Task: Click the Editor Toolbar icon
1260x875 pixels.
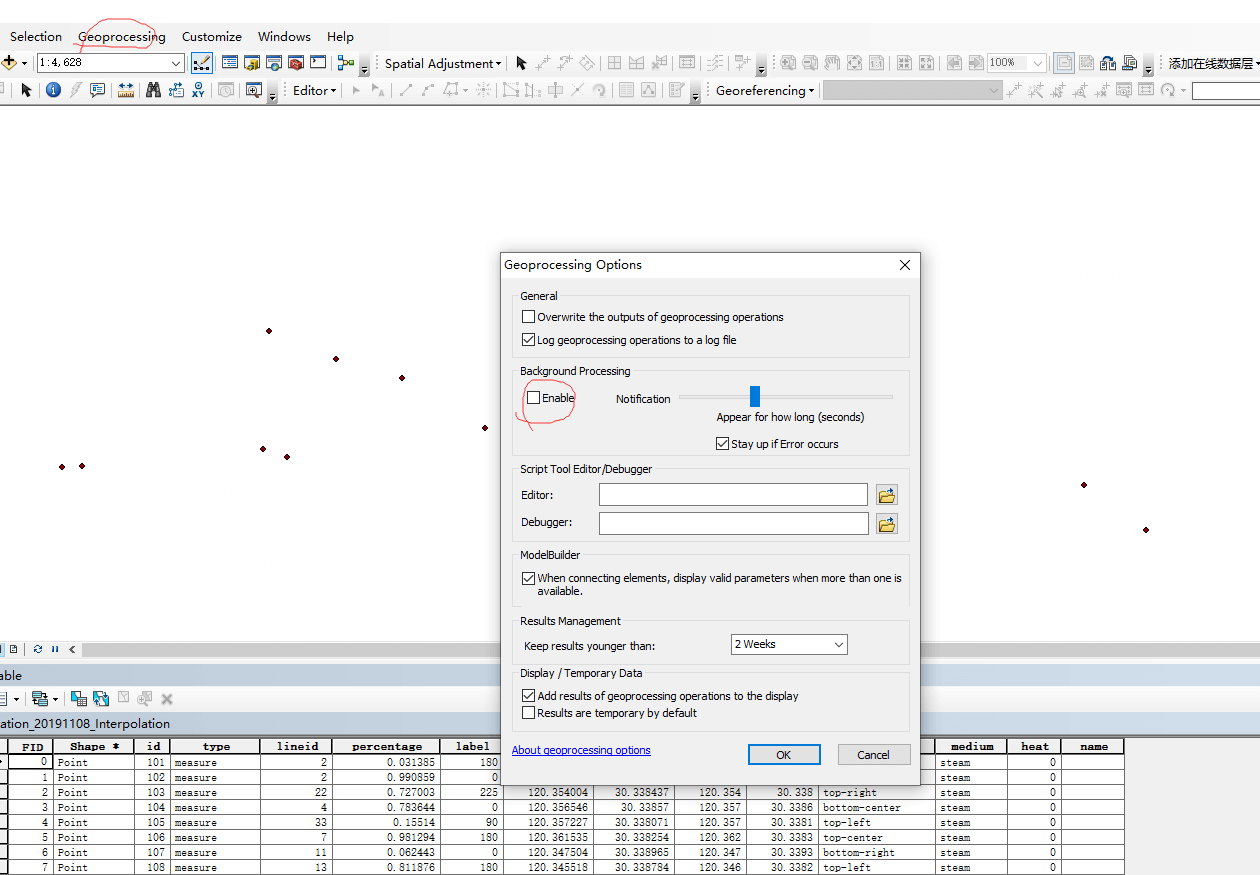Action: point(201,63)
